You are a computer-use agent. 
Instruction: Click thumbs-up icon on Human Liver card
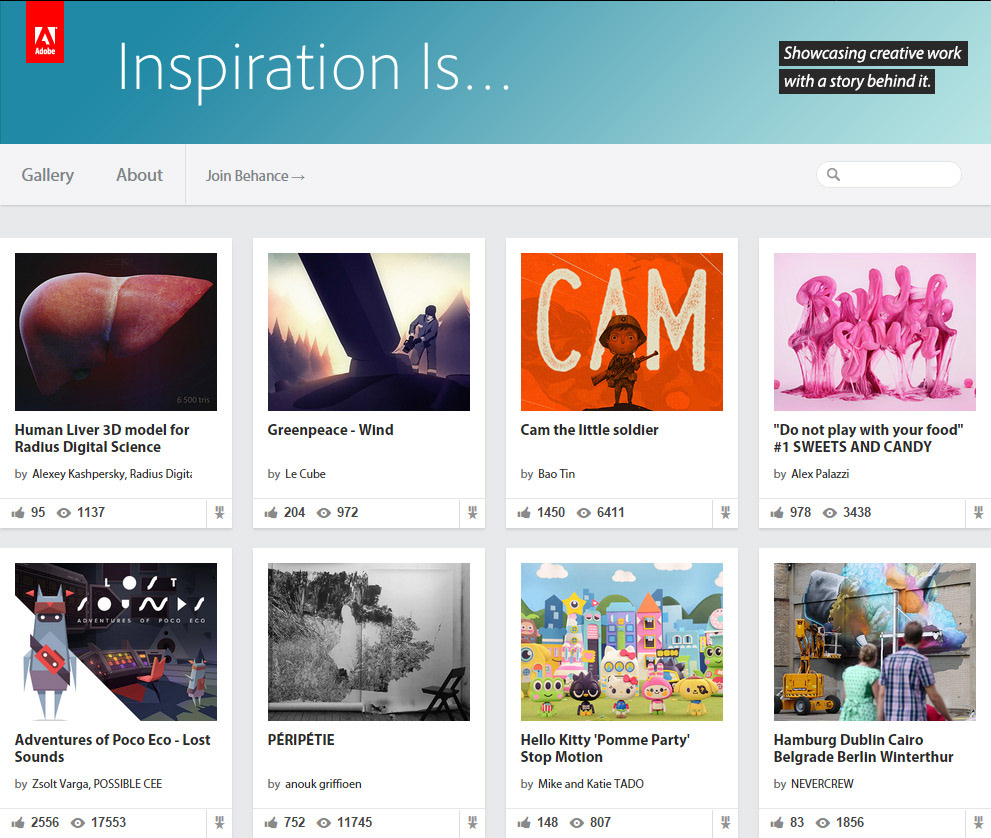[18, 513]
